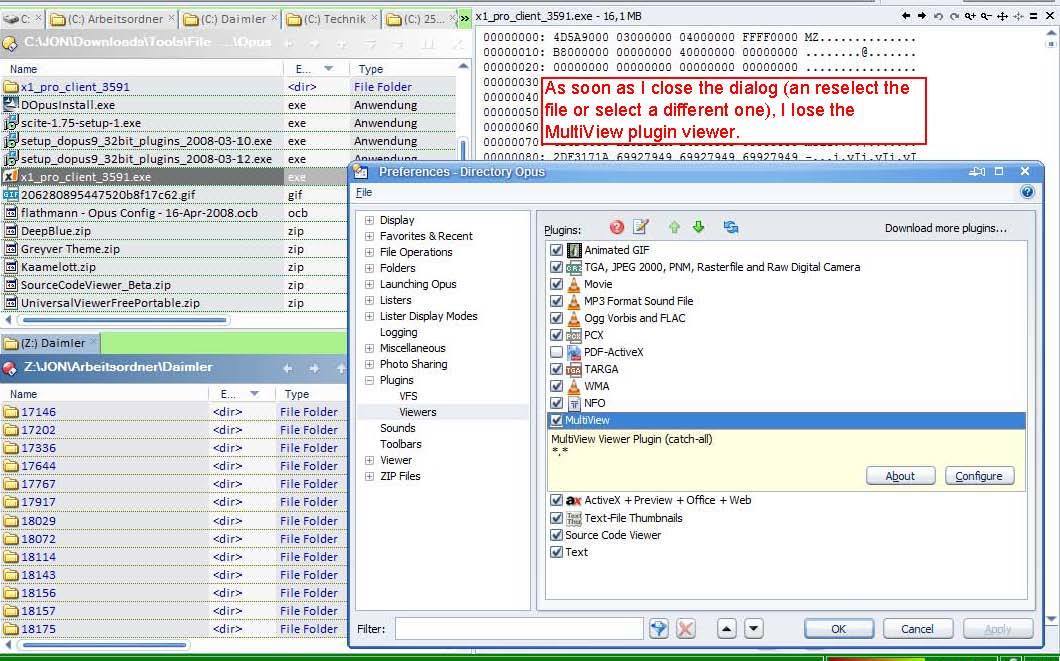The image size is (1060, 661).
Task: Select the VFS page in Preferences tree
Action: pos(408,396)
